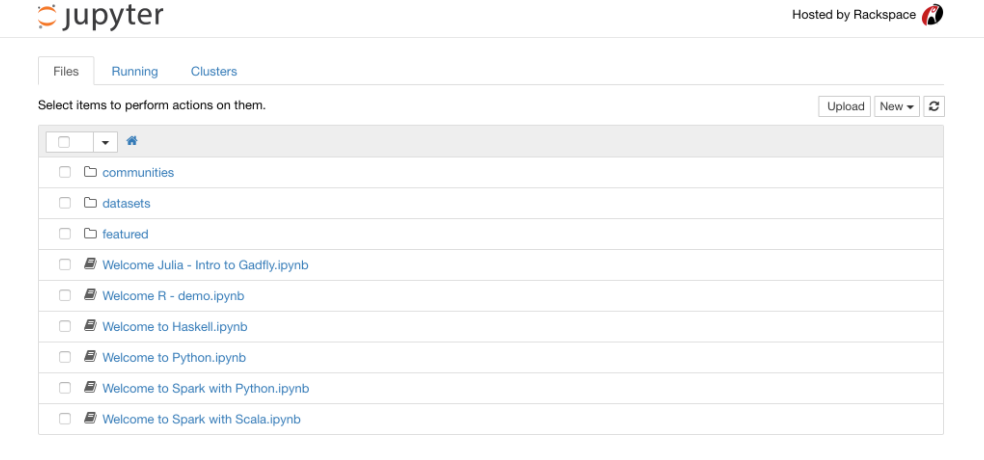Click the Rackspace logo icon
984x460 pixels.
coord(932,15)
